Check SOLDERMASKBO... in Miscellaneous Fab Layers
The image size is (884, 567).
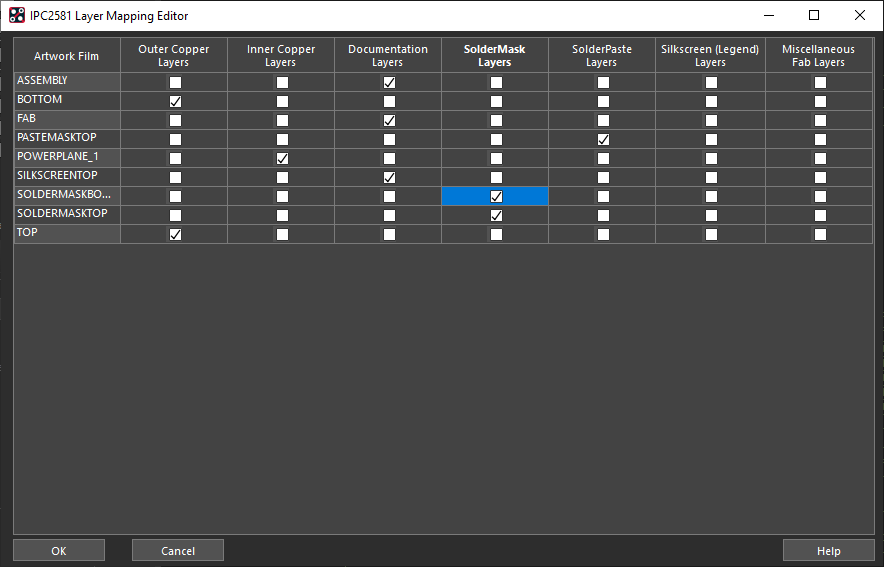click(x=820, y=196)
